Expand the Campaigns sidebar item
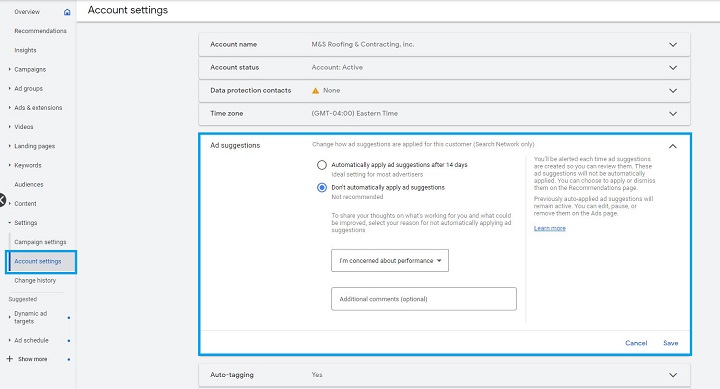 pyautogui.click(x=10, y=69)
